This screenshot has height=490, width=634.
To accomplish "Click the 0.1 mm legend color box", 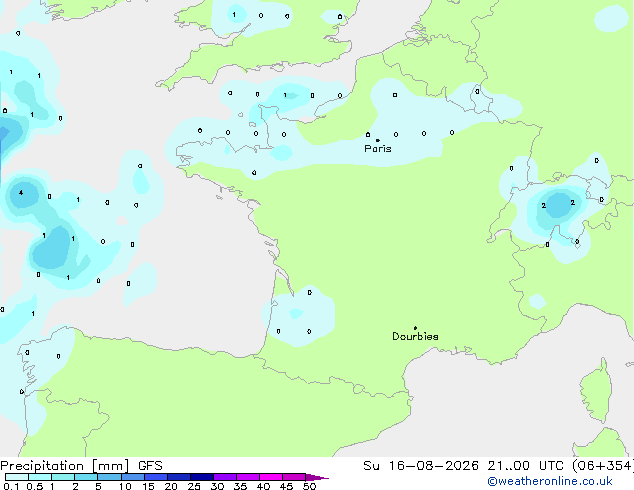I will [x=17, y=477].
